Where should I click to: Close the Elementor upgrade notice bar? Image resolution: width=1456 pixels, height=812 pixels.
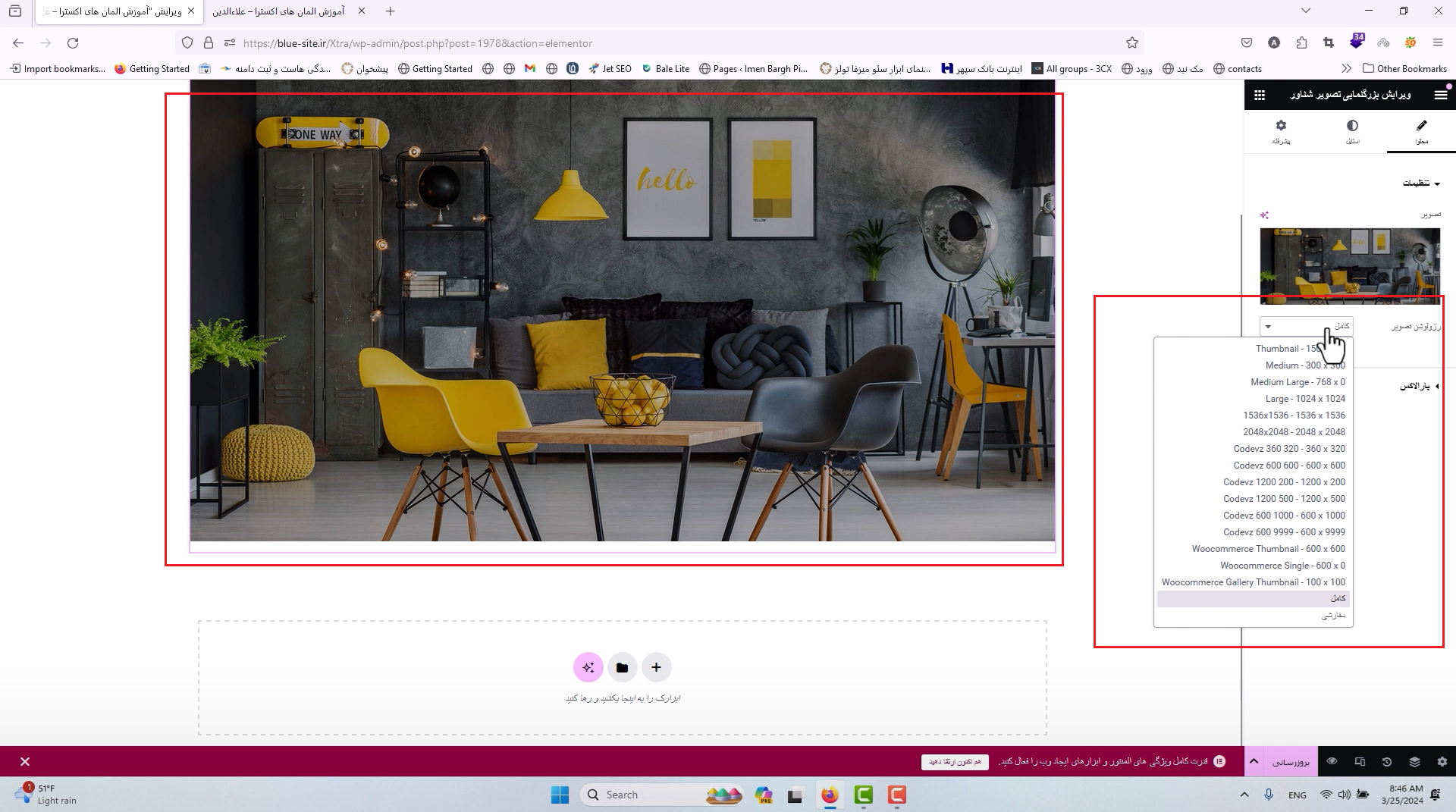point(25,762)
